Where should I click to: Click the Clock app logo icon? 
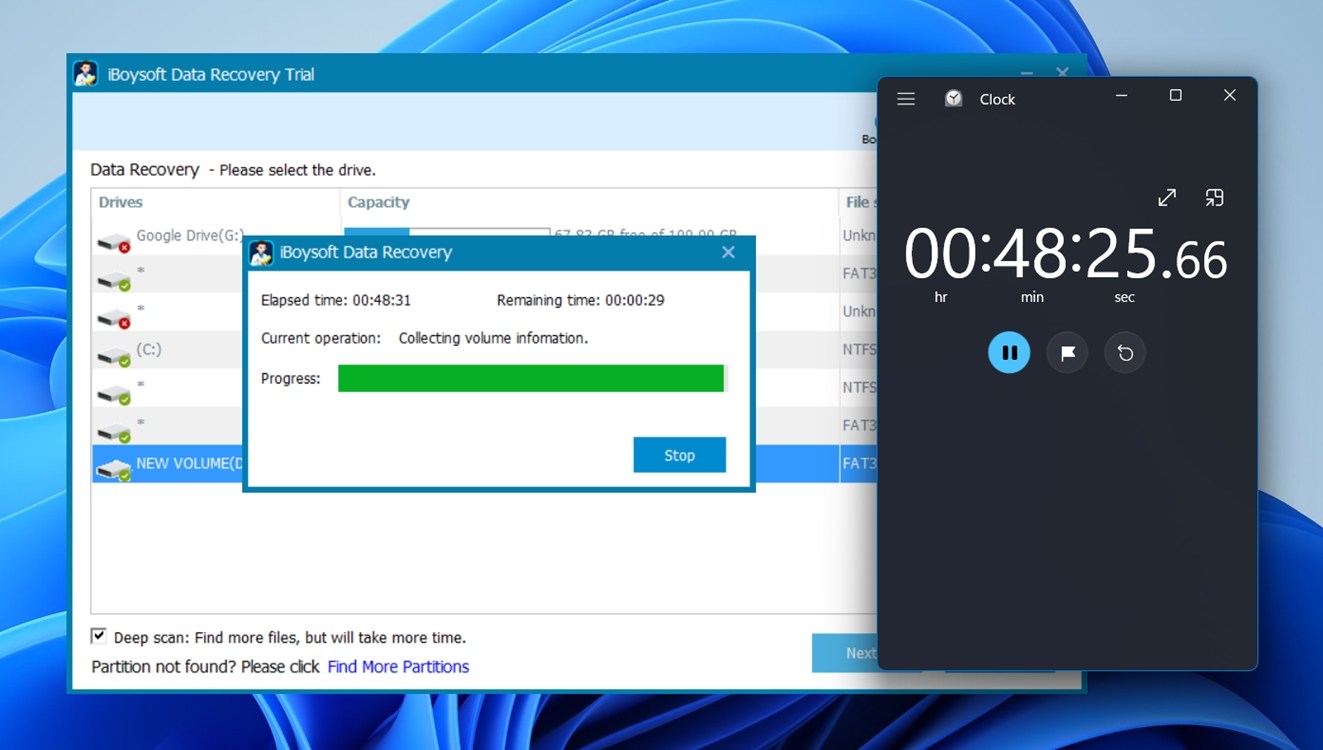954,98
